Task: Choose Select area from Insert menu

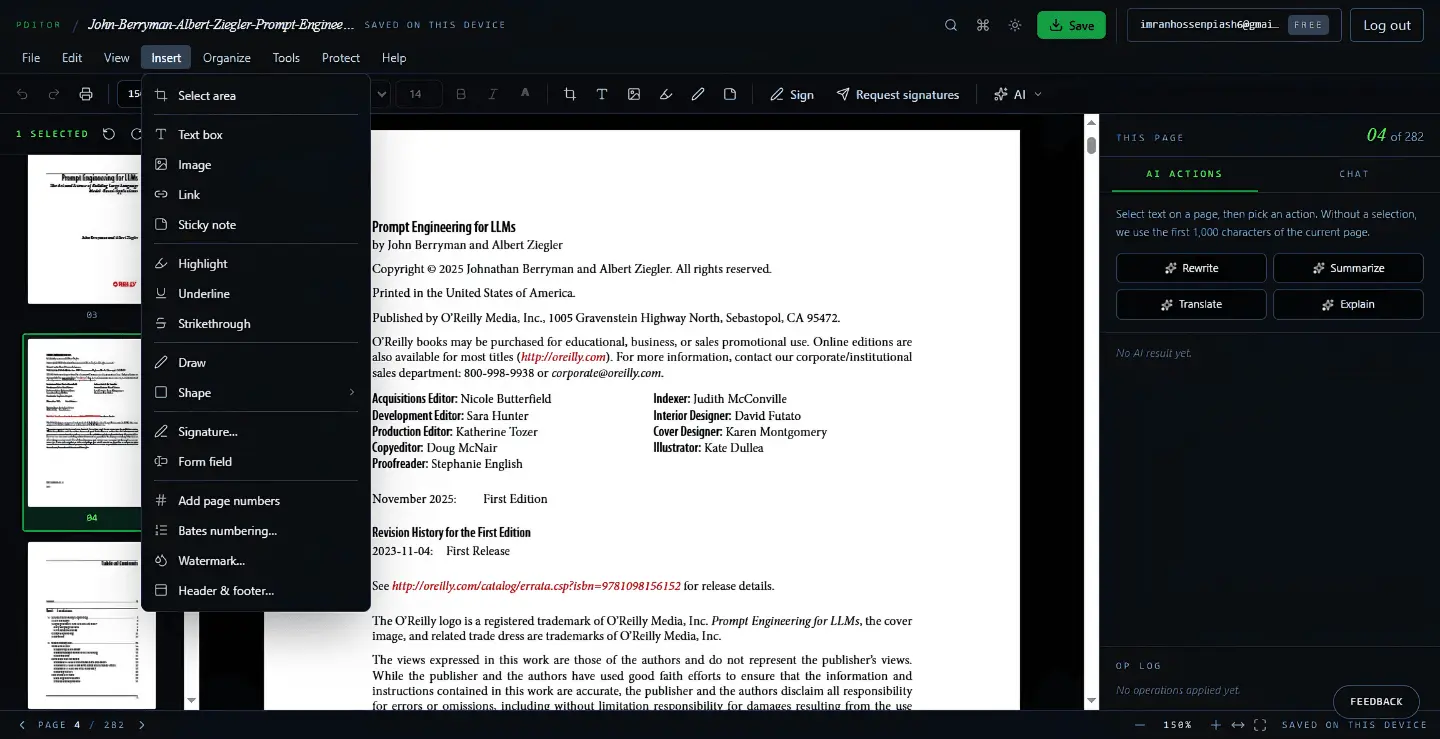Action: (x=256, y=96)
